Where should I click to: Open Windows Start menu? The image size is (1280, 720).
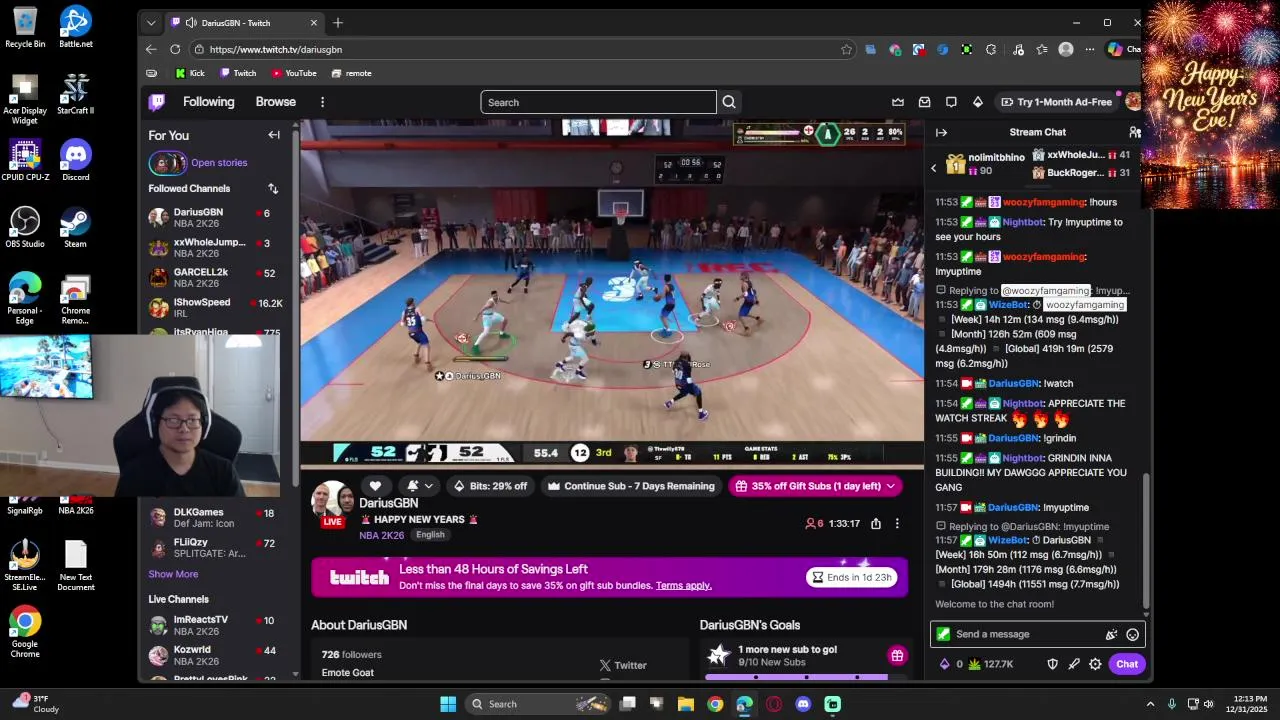point(448,704)
